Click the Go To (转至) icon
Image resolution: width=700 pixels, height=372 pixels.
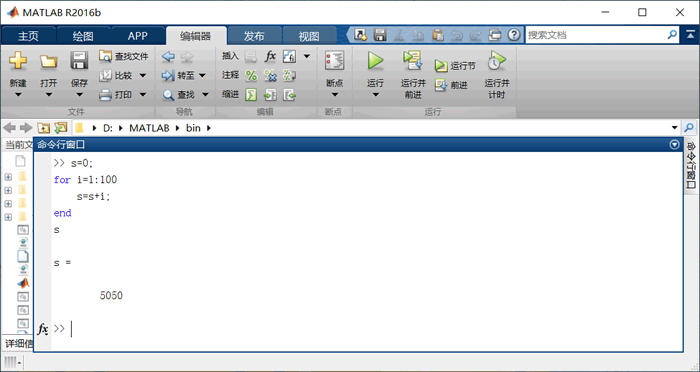(168, 75)
